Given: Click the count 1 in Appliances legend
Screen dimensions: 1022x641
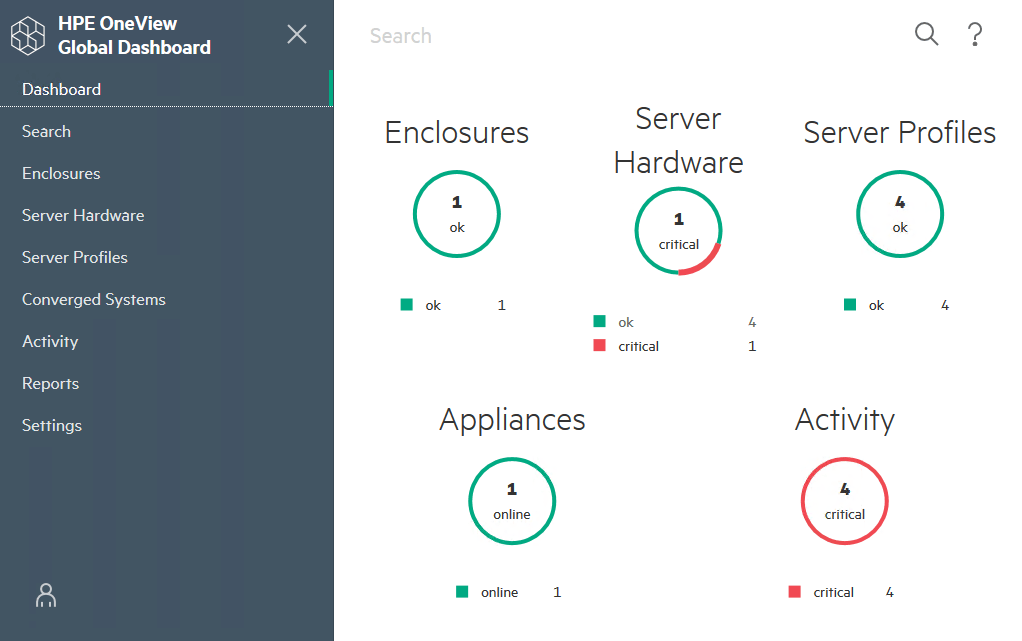Looking at the screenshot, I should [557, 592].
